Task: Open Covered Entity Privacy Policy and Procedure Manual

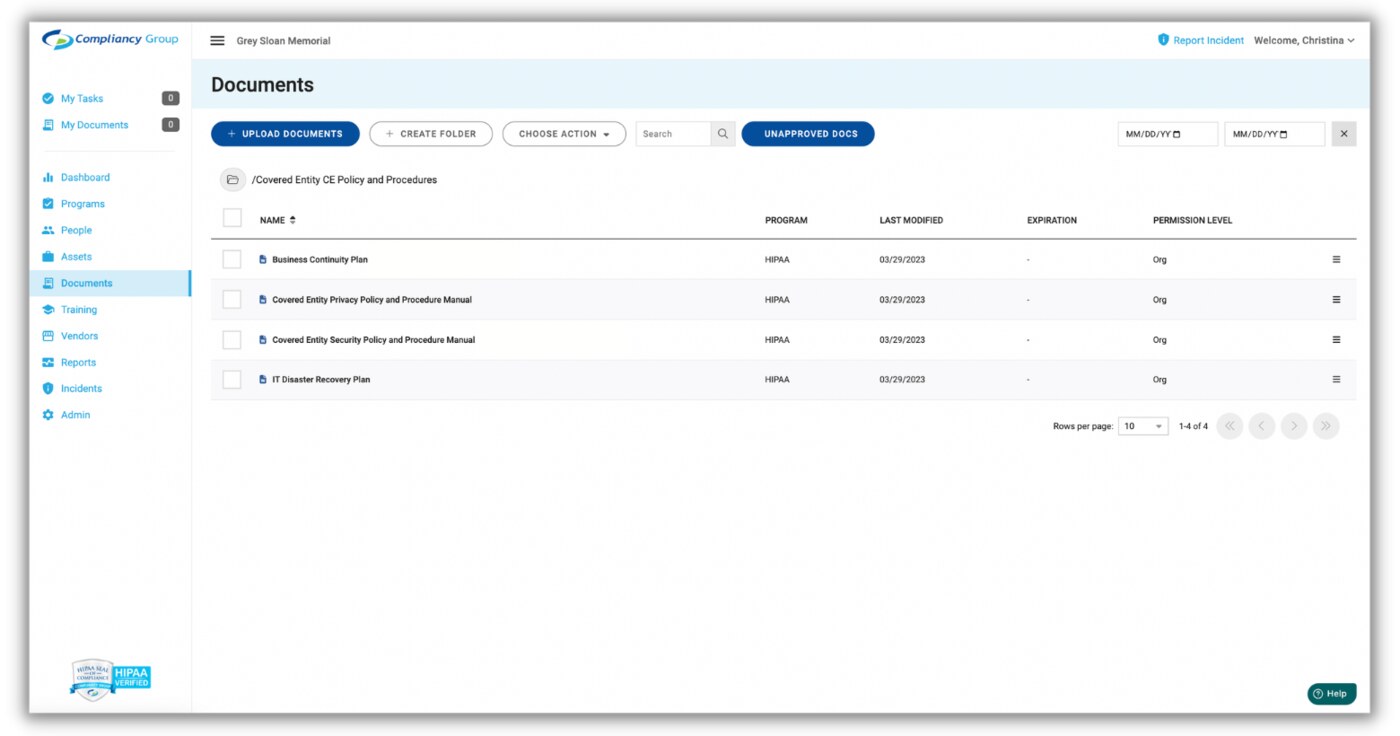Action: [x=372, y=300]
